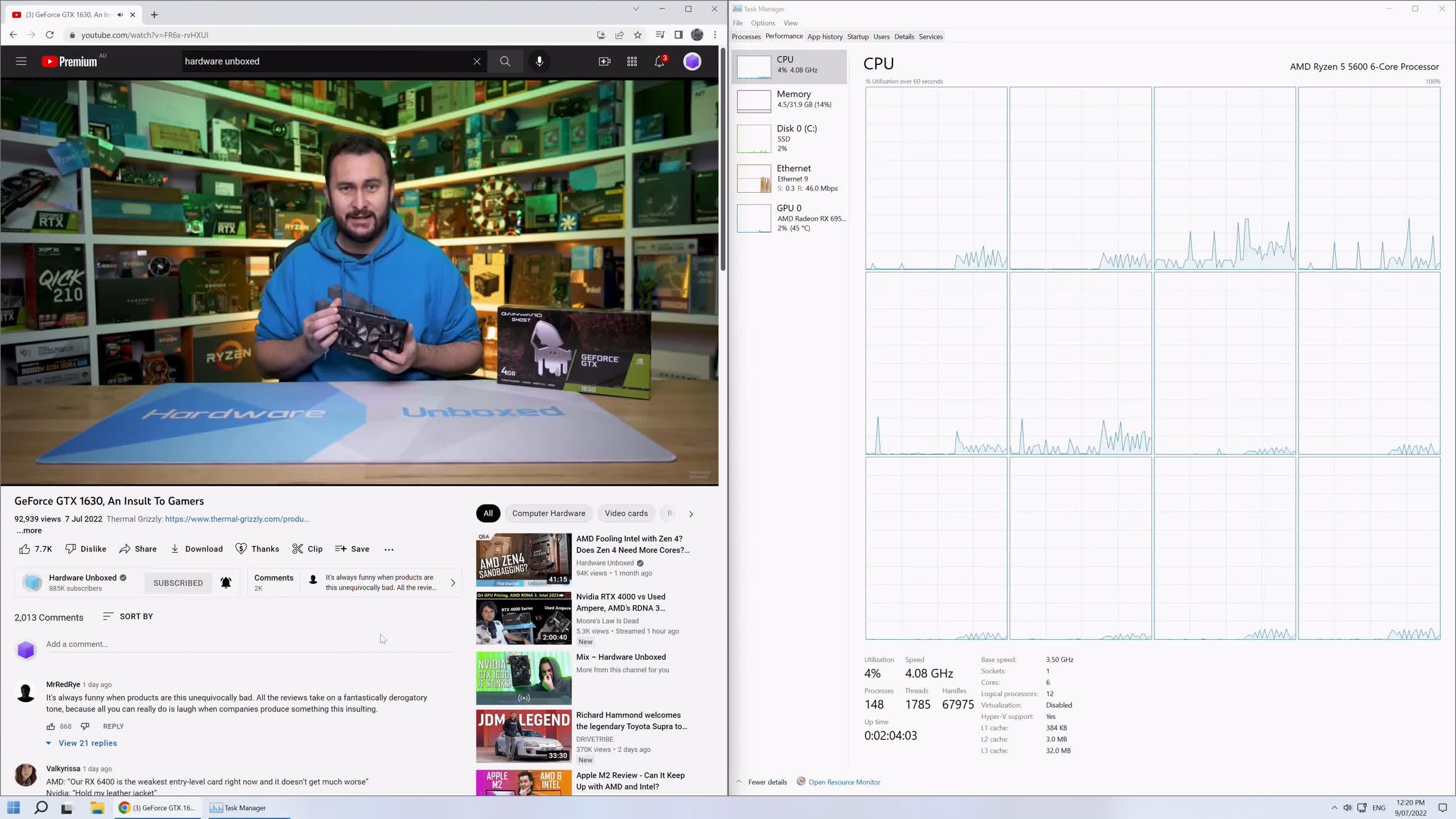Dislike the video
Image resolution: width=1456 pixels, height=819 pixels.
coord(86,549)
